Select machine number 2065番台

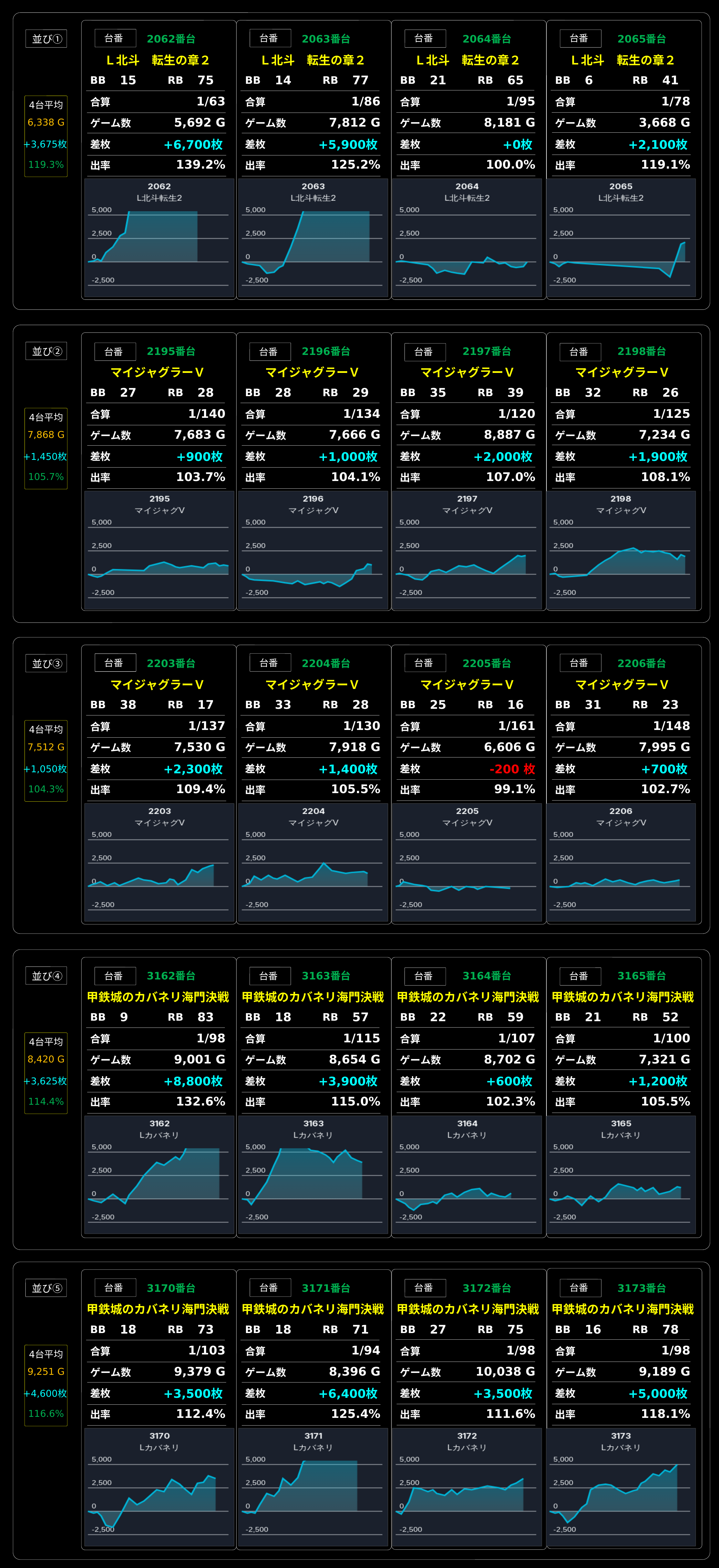point(642,39)
